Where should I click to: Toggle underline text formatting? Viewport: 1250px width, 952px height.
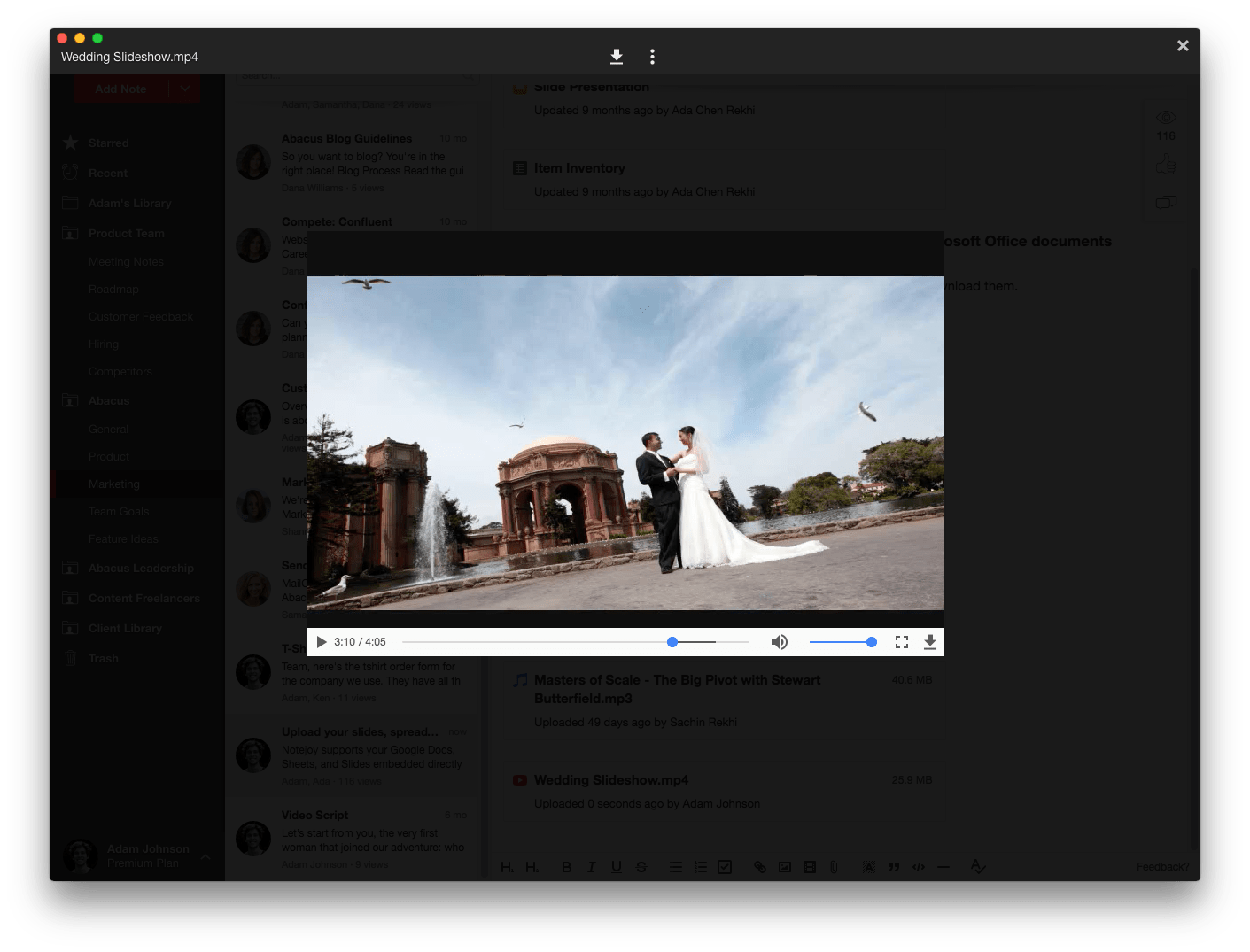(617, 867)
